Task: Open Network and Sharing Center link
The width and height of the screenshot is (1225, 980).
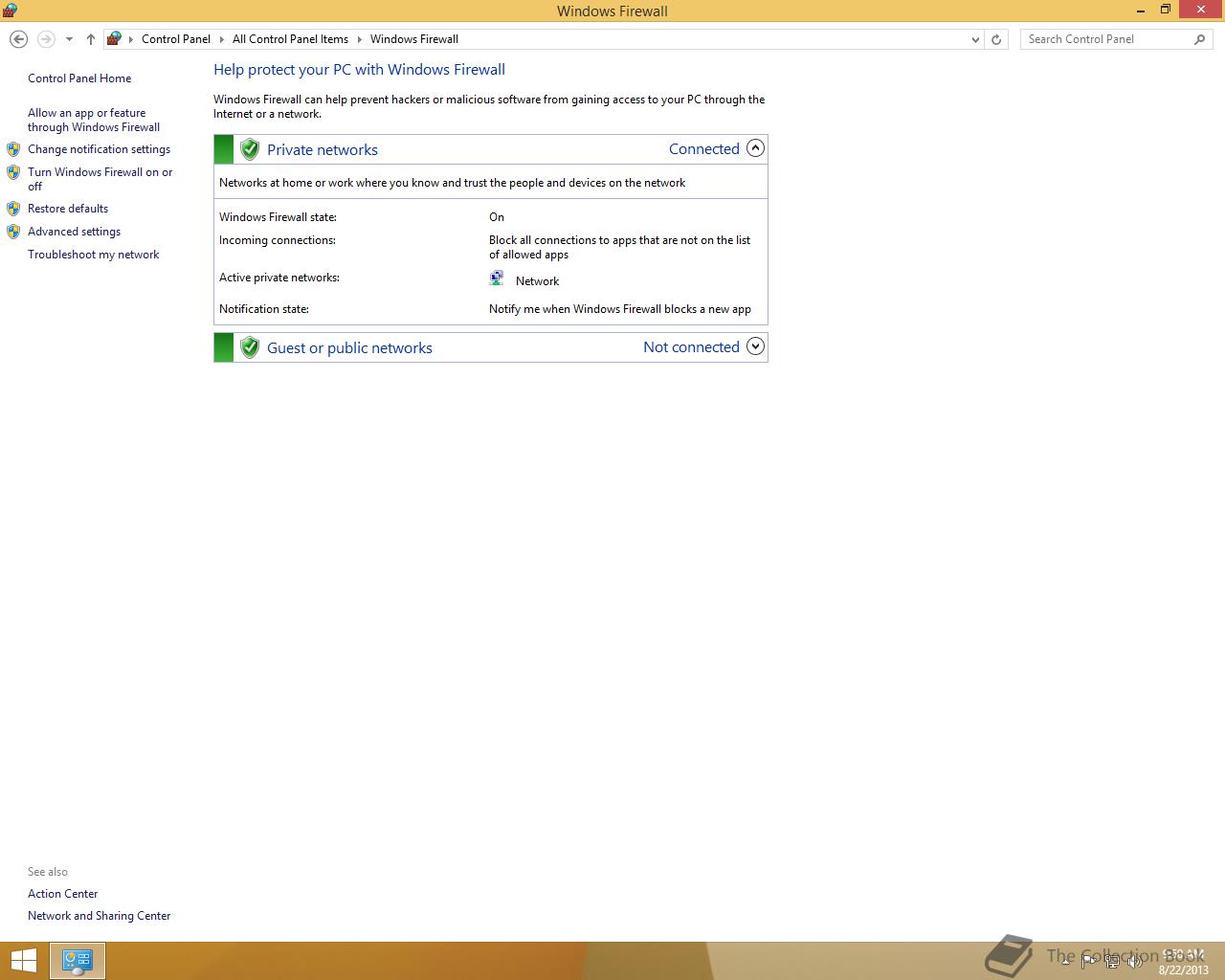Action: coord(100,916)
